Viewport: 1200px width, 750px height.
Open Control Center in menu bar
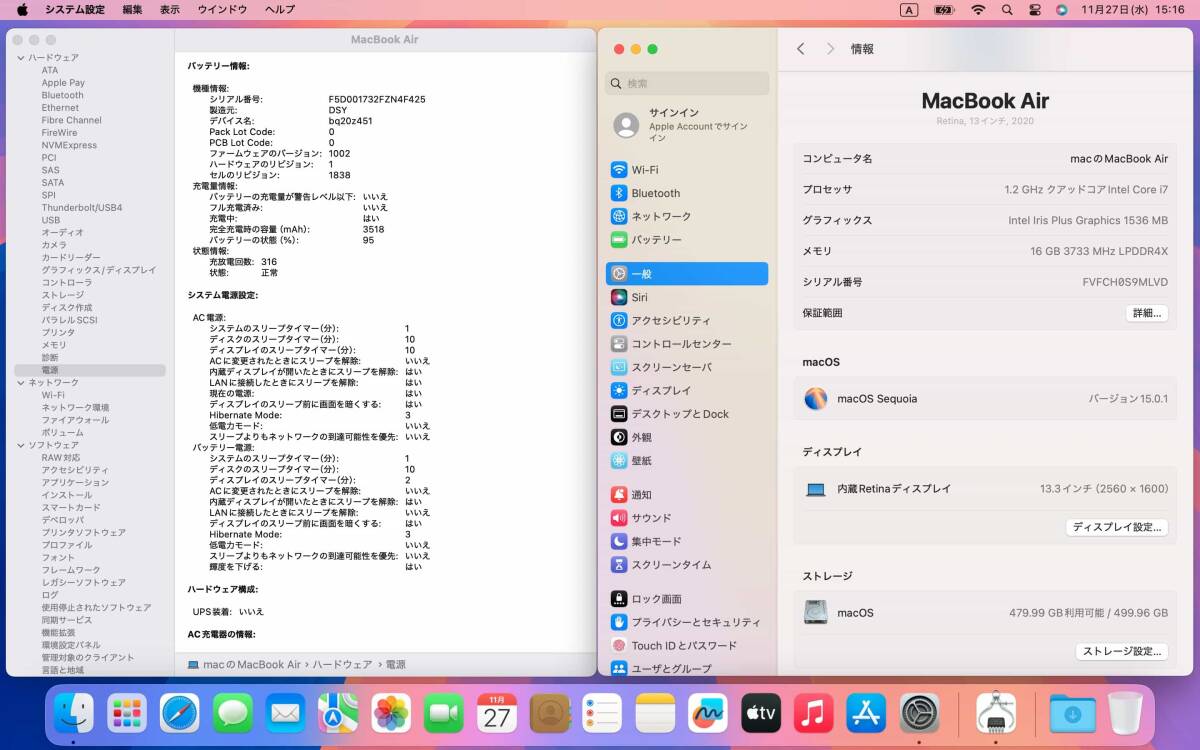1035,9
